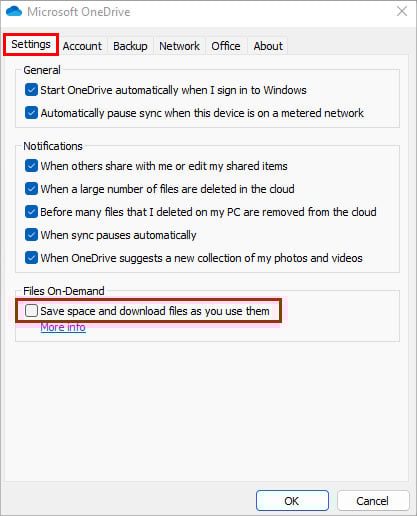Uncheck pause sync on metered network

tap(31, 113)
